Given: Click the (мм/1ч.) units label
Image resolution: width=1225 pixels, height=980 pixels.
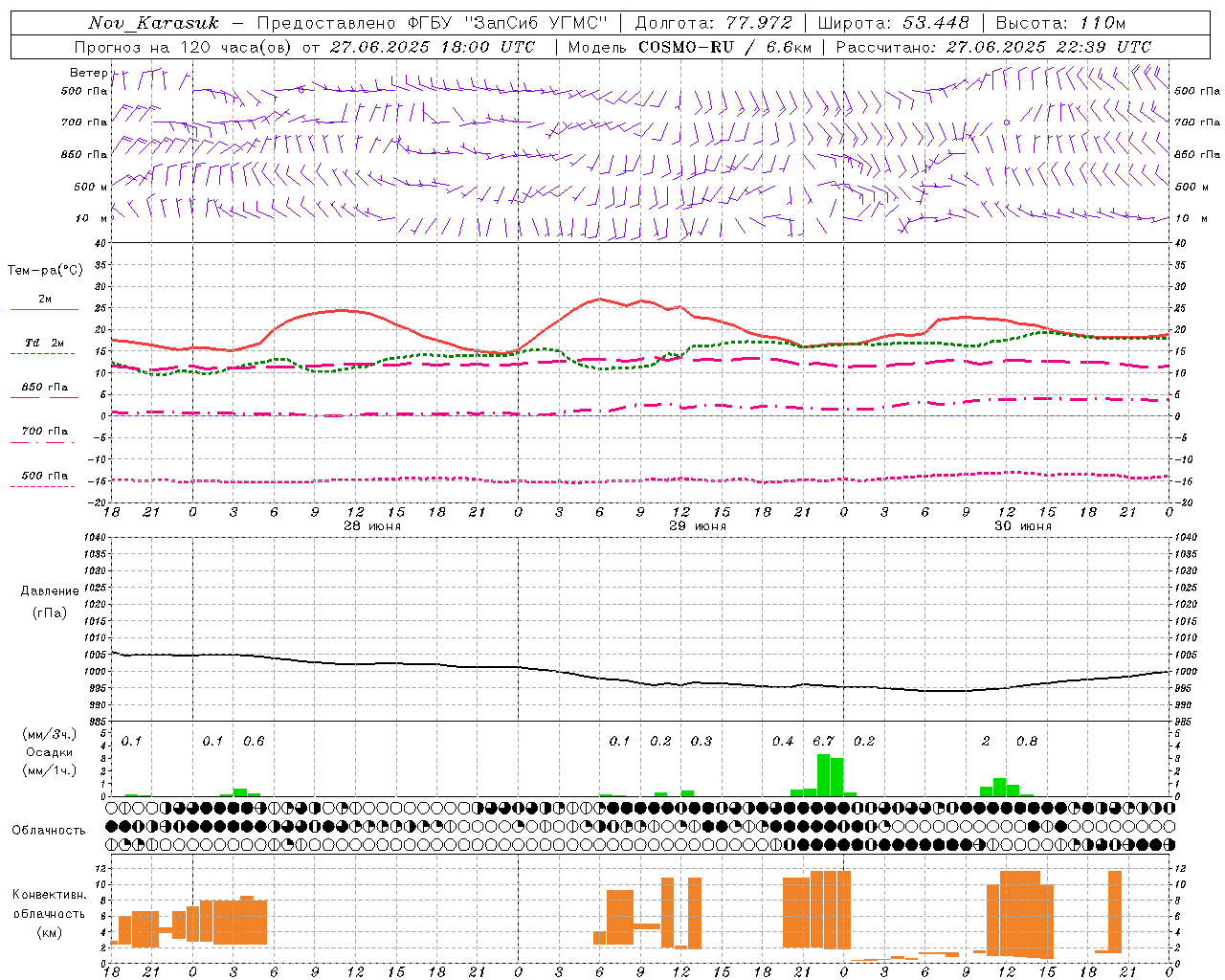Looking at the screenshot, I should click(50, 770).
